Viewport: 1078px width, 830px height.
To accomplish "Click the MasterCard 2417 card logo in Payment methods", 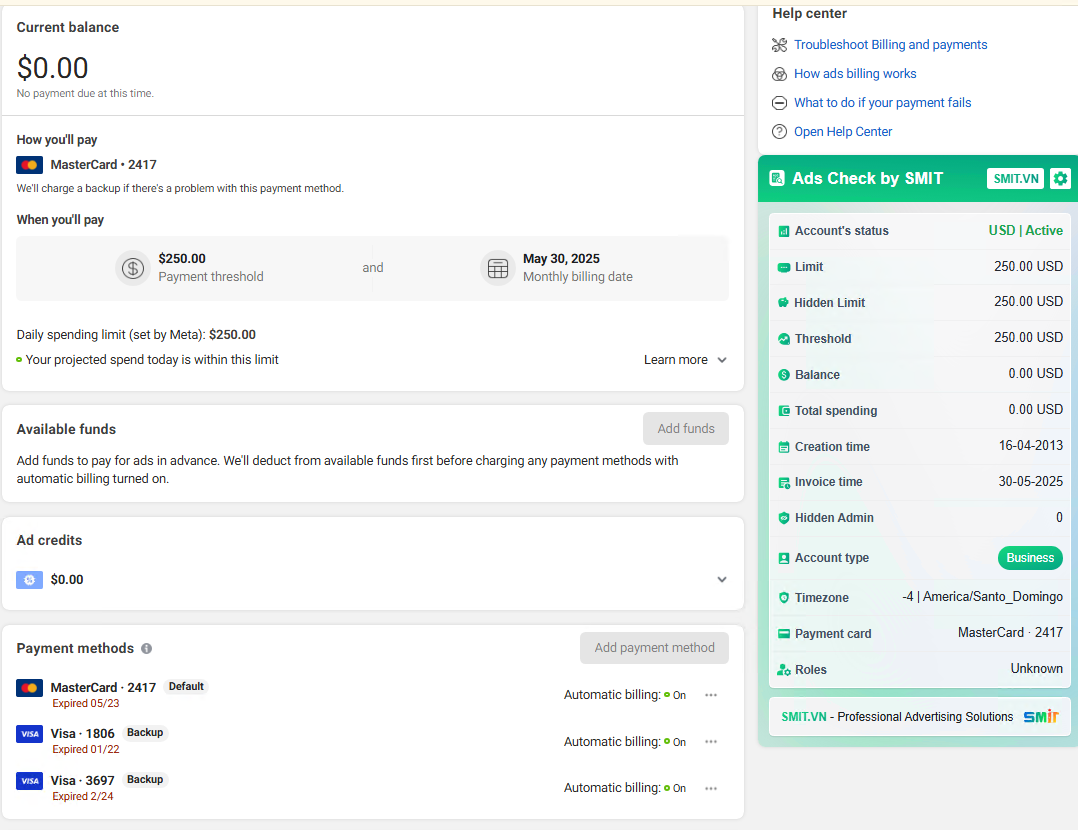I will coord(30,688).
